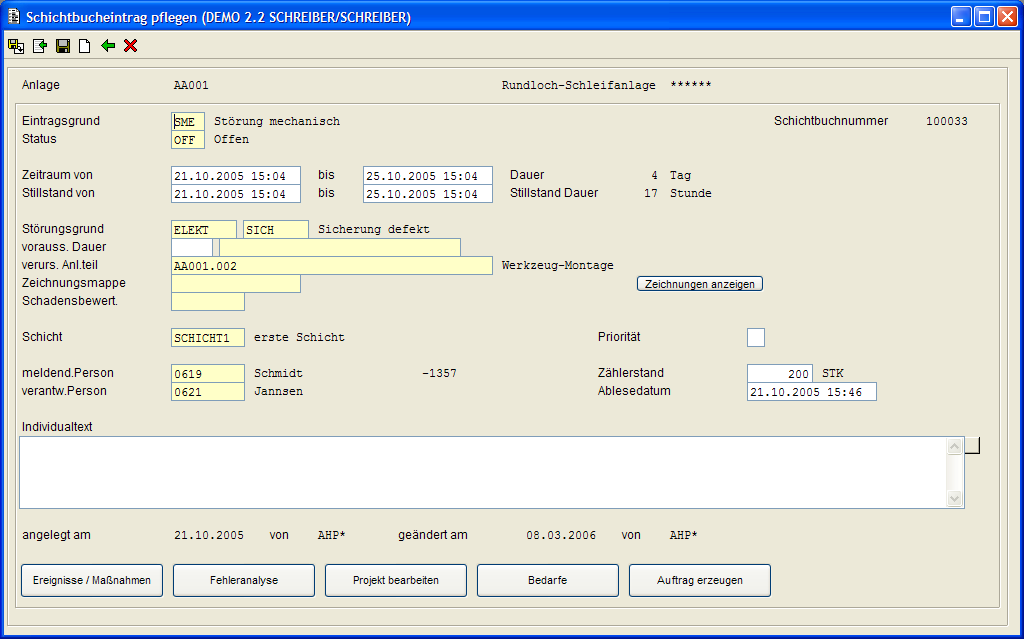Maximize the Schichtbucheintrag window
The image size is (1024, 639).
984,17
